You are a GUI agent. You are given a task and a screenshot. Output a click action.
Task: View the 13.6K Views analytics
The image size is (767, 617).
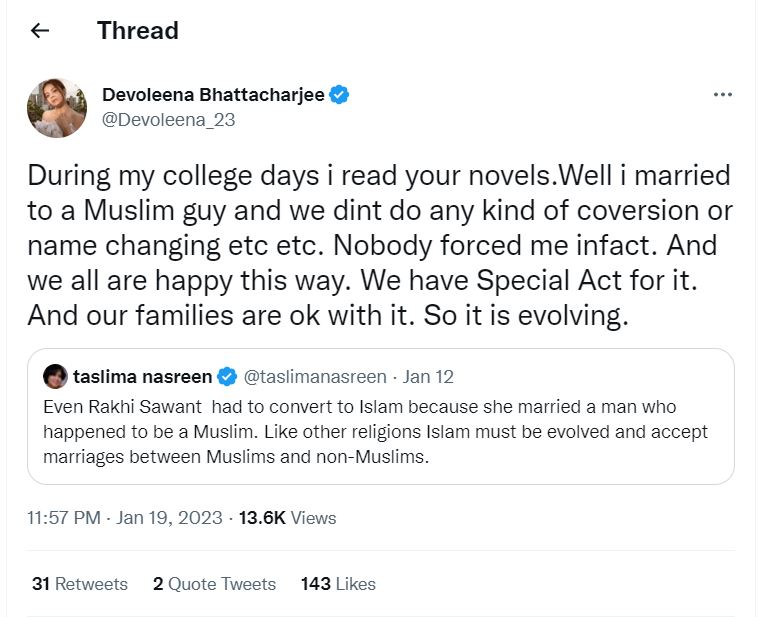click(x=287, y=518)
